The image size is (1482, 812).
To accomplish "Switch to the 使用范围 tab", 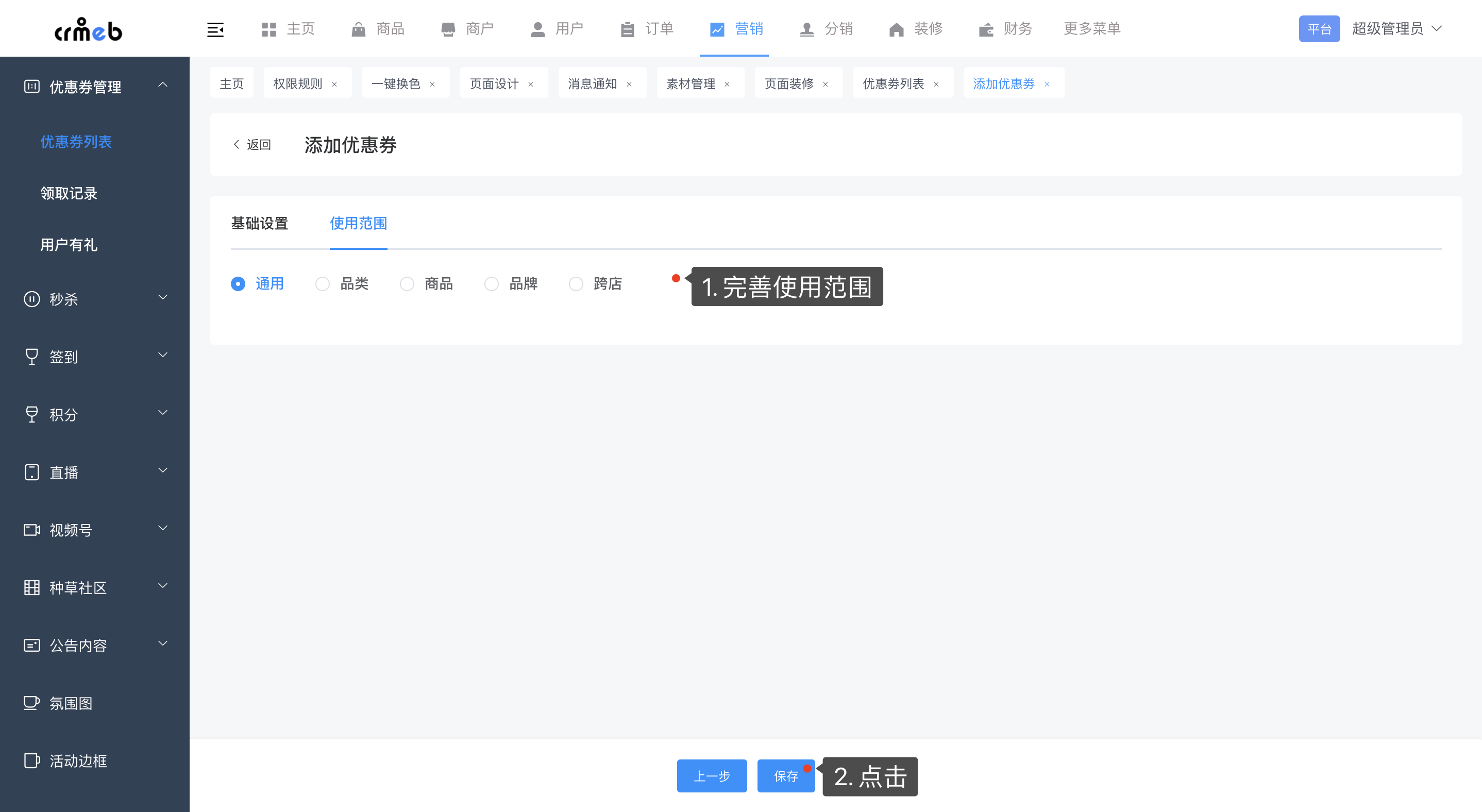I will pos(359,223).
